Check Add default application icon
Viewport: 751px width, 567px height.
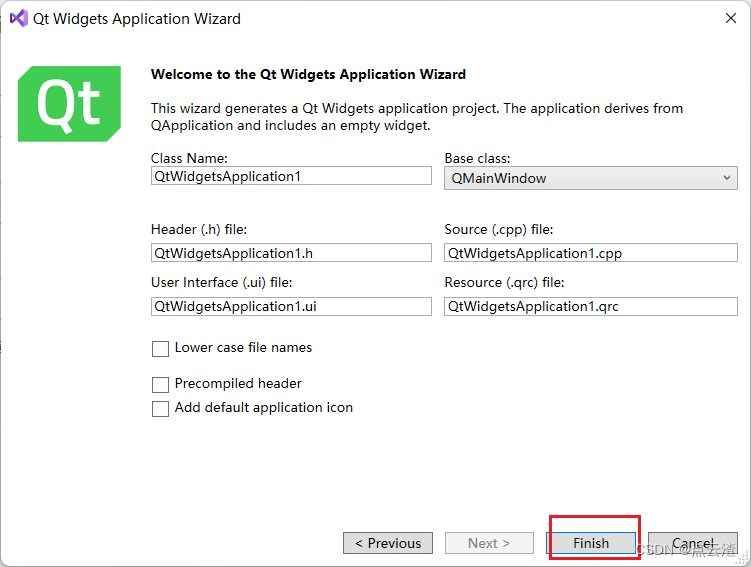(x=160, y=409)
